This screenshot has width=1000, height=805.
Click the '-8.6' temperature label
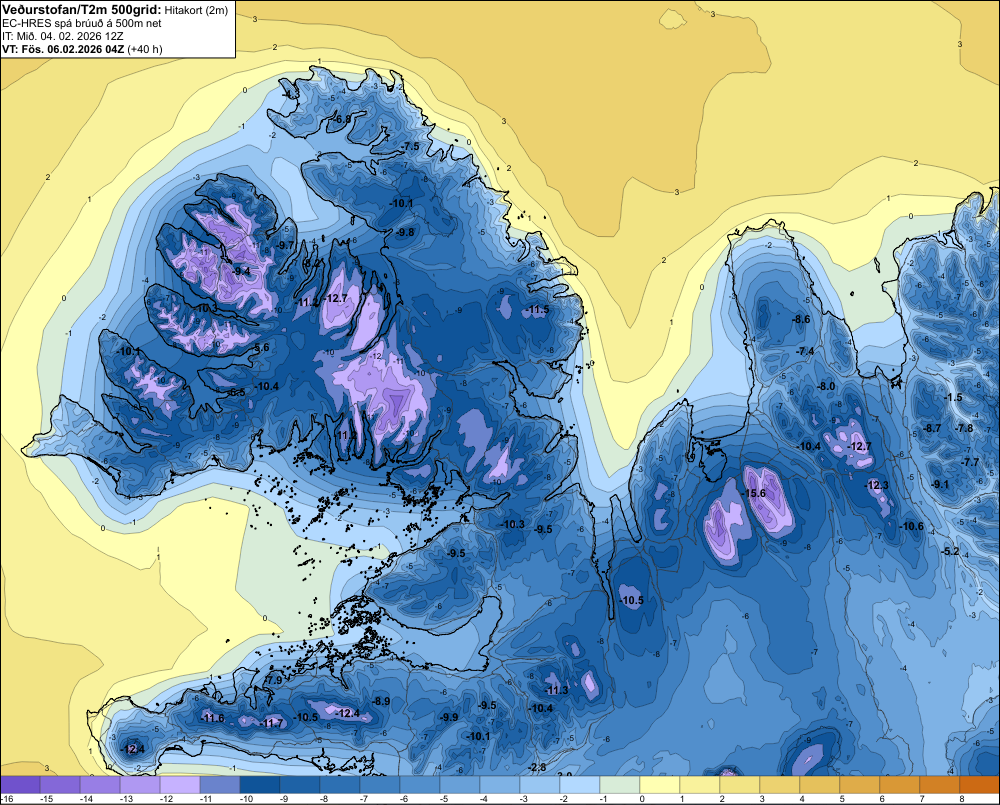tap(800, 320)
